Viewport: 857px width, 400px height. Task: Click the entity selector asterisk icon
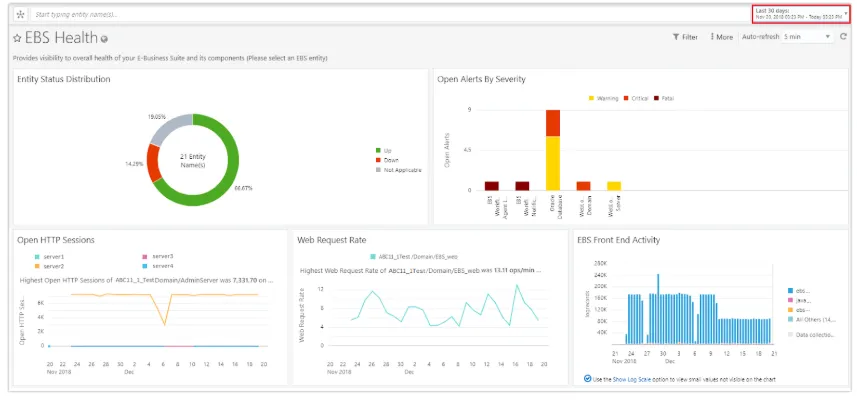pyautogui.click(x=21, y=14)
